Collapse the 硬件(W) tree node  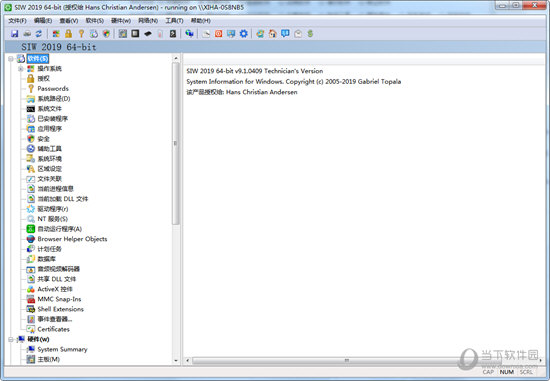tap(11, 339)
